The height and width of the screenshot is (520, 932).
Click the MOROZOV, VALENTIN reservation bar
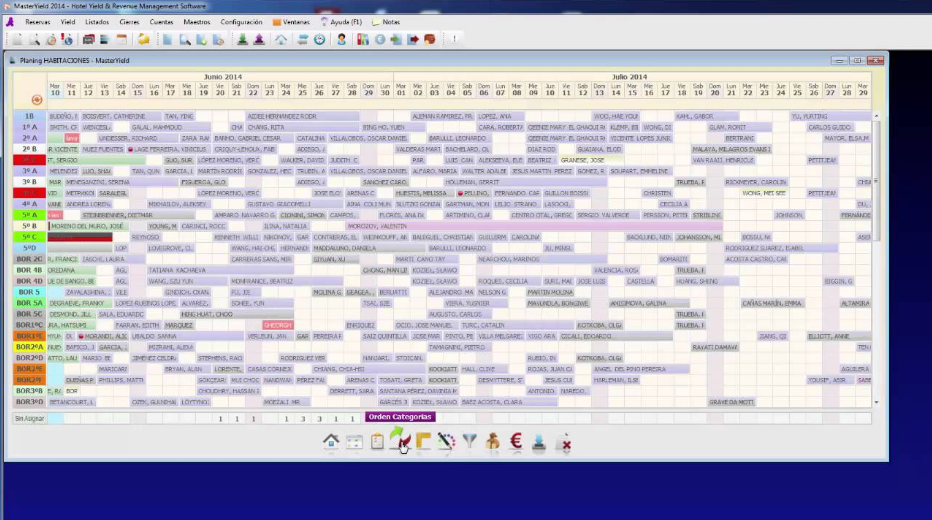click(x=534, y=226)
